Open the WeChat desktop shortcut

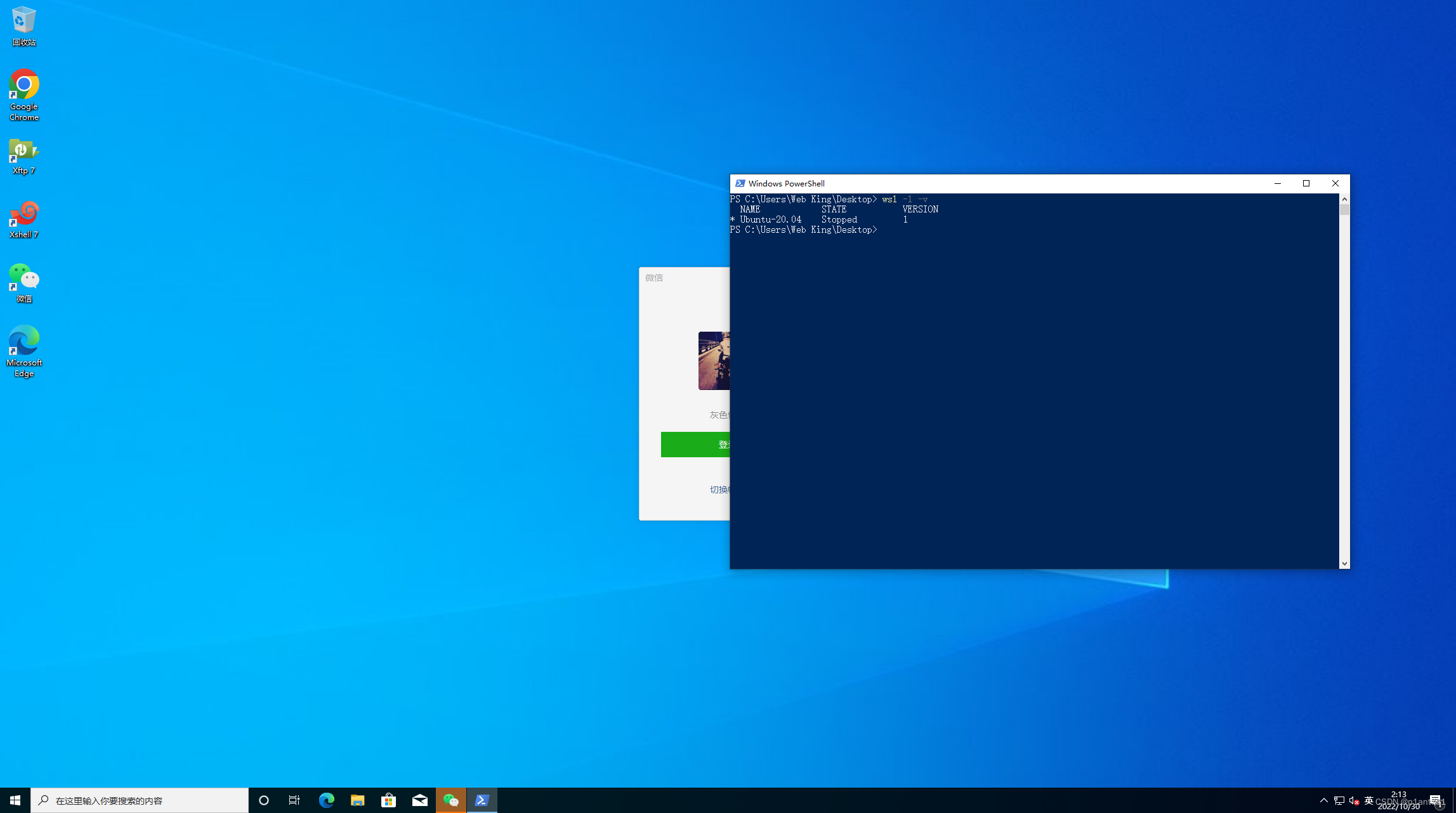(x=24, y=283)
